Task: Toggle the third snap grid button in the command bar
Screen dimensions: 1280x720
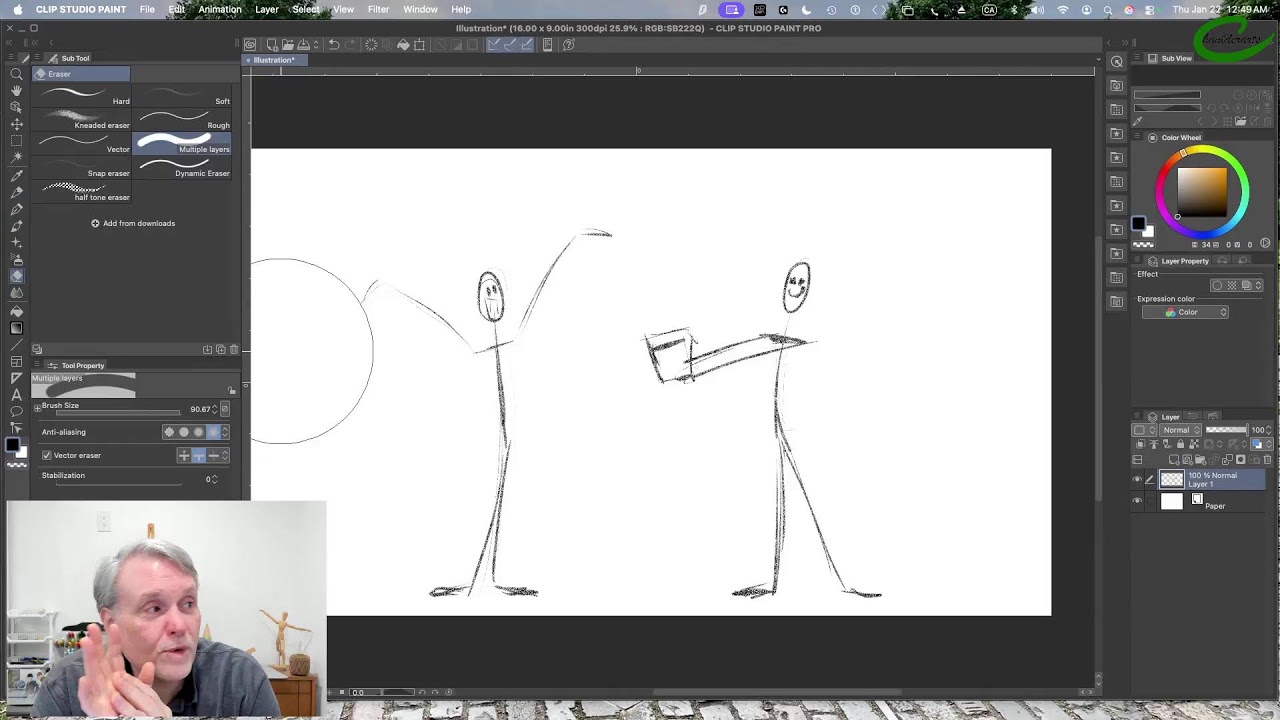Action: tap(527, 44)
